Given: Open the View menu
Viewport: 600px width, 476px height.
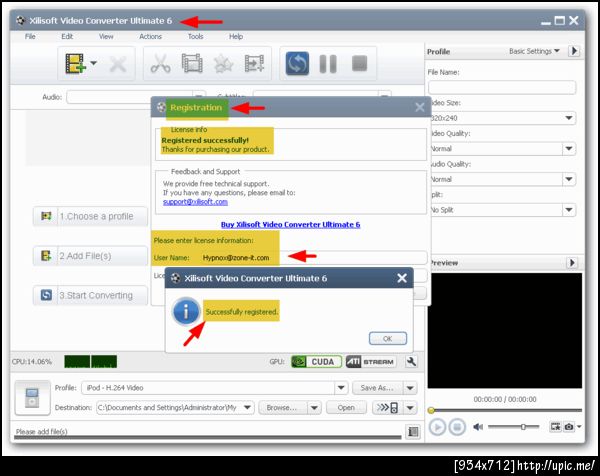Looking at the screenshot, I should [x=106, y=36].
